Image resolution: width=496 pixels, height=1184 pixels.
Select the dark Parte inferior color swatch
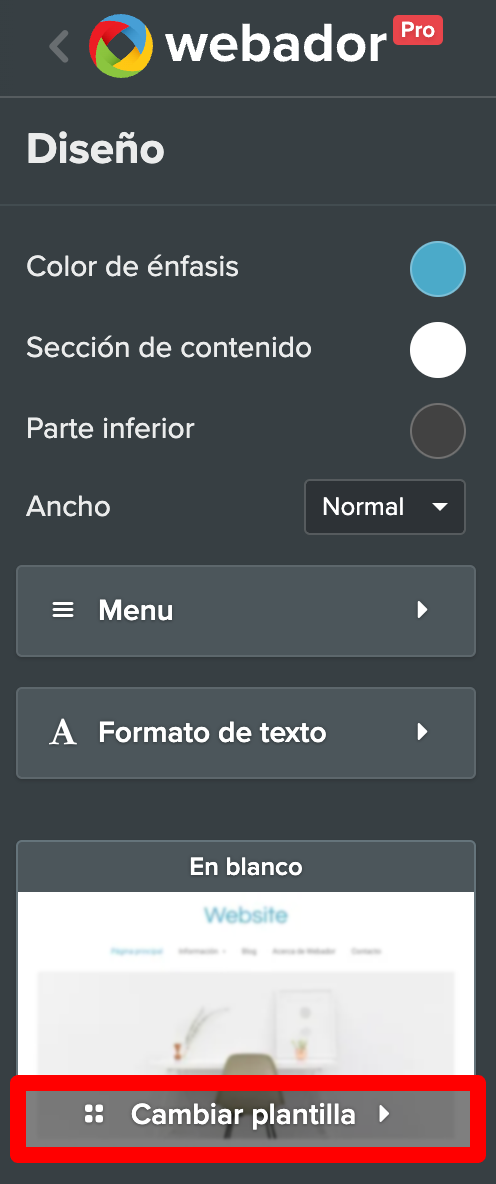[438, 431]
